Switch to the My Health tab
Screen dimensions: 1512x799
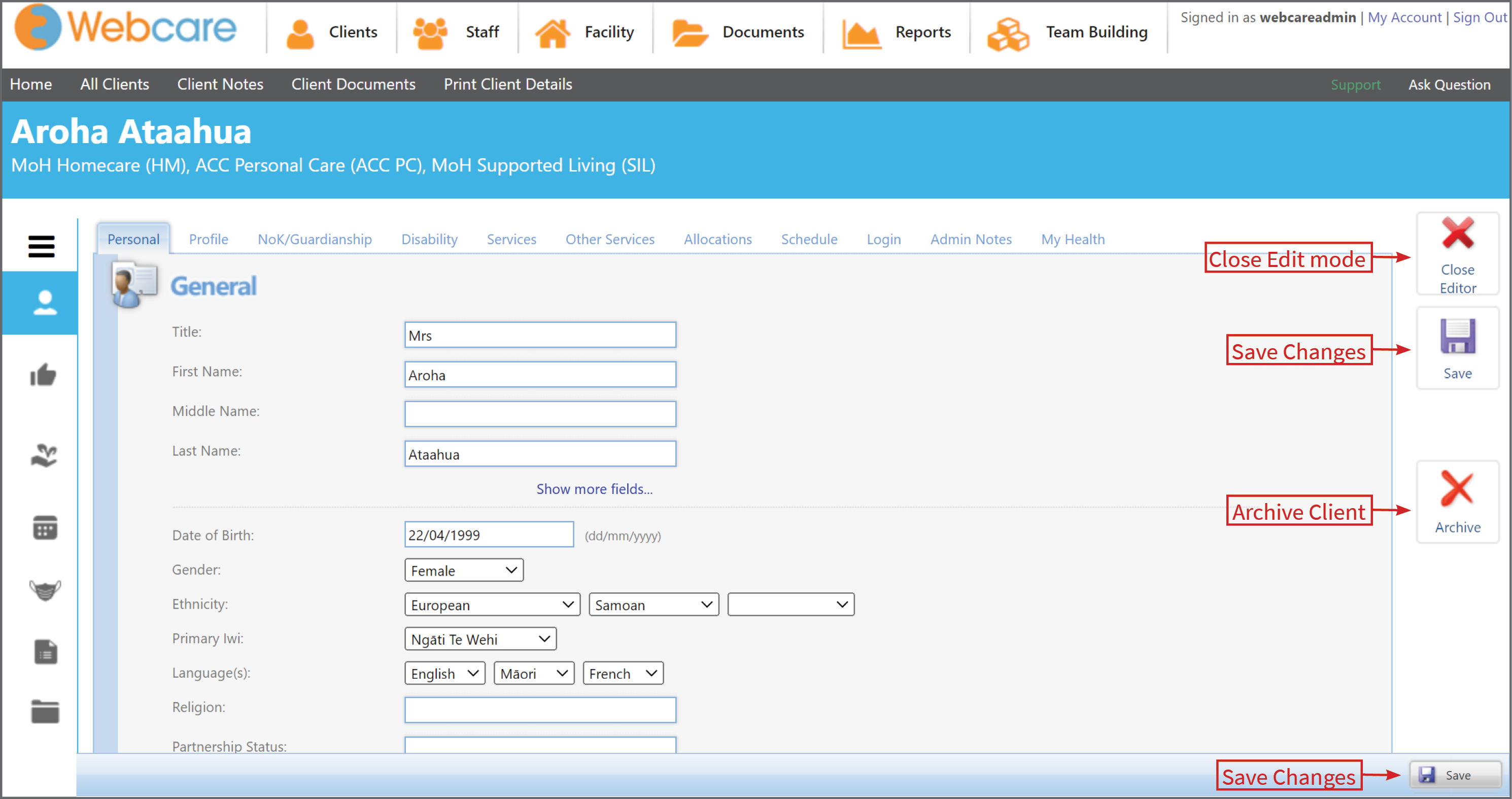tap(1073, 239)
